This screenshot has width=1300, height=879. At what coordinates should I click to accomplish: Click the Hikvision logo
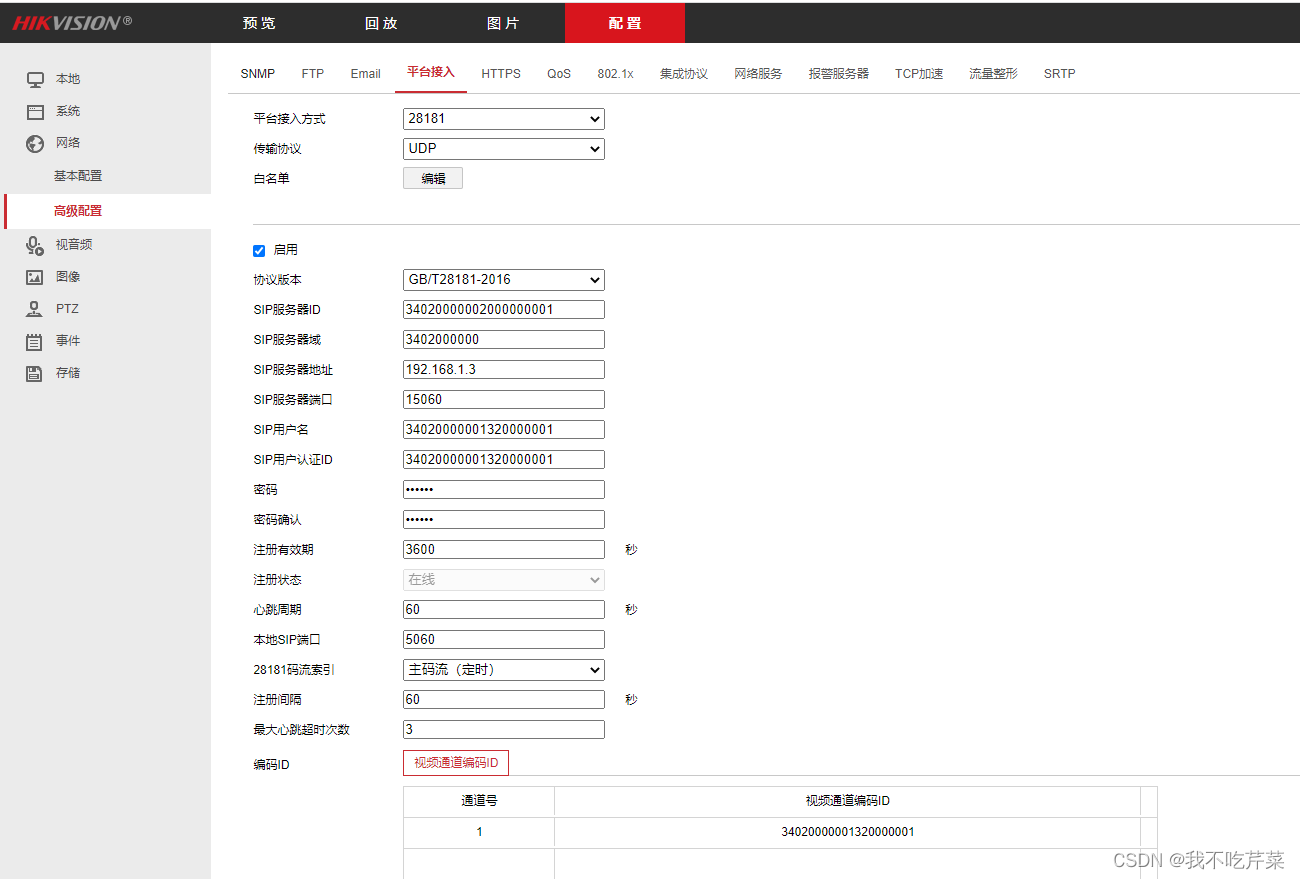coord(72,22)
